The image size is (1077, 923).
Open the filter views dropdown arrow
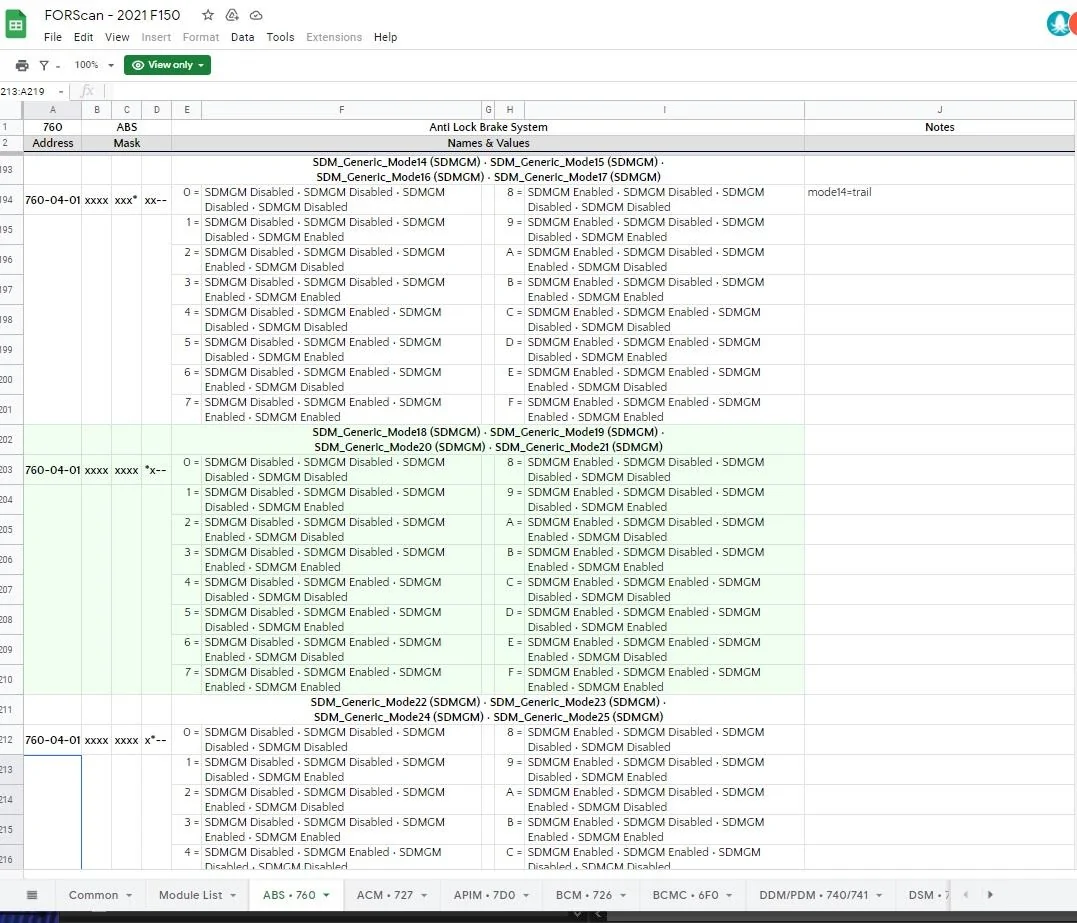(58, 66)
